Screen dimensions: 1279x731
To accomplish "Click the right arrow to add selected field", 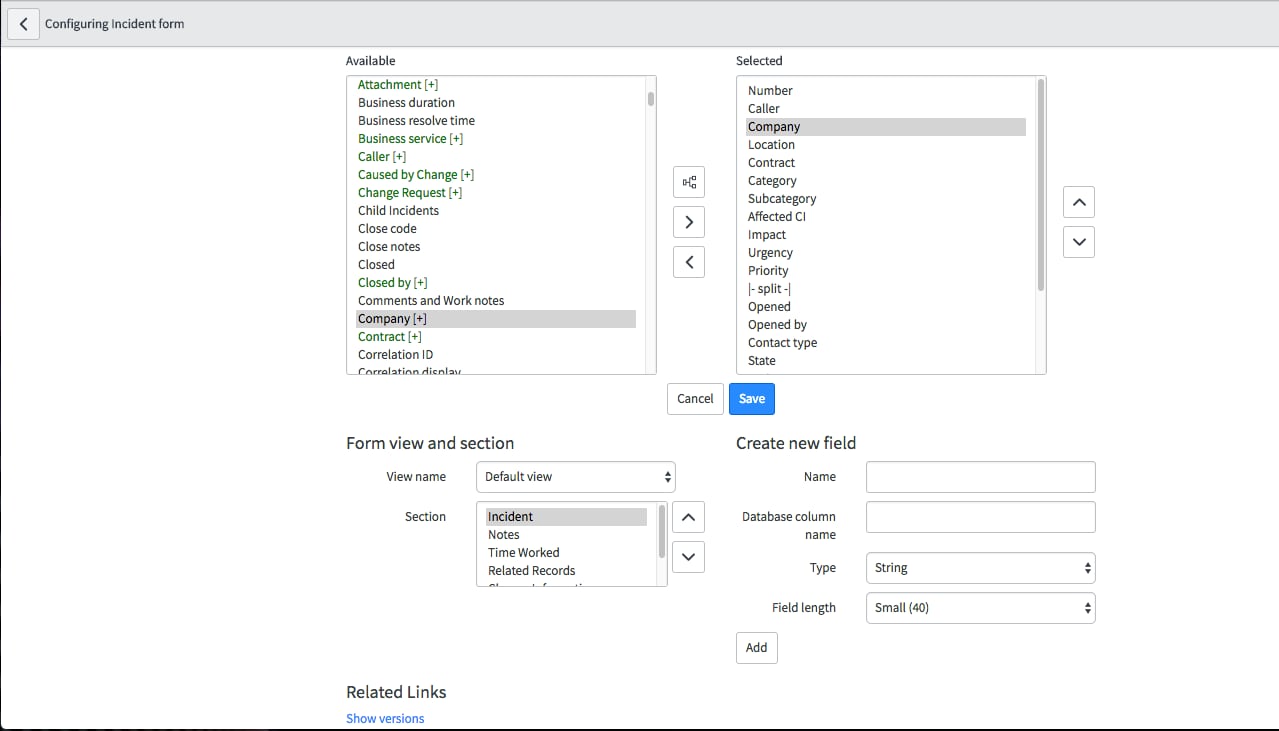I will tap(688, 221).
